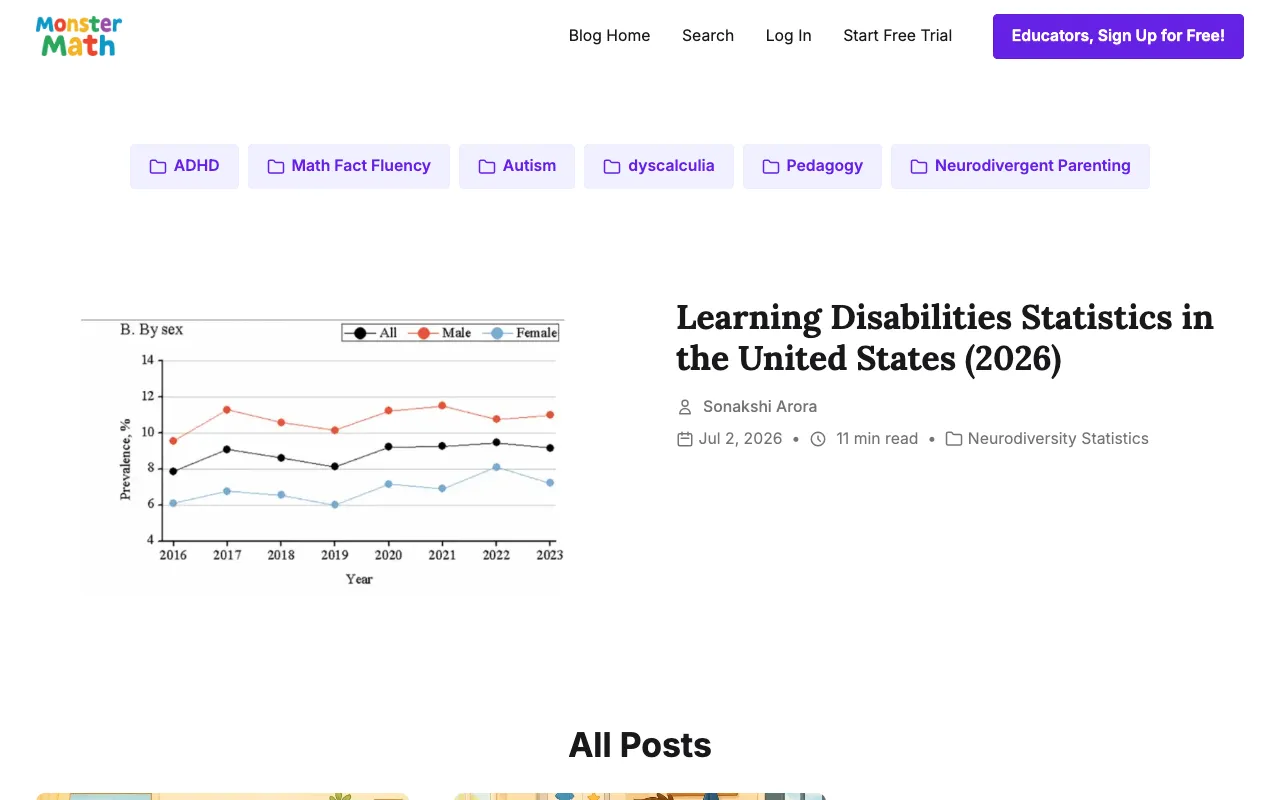The height and width of the screenshot is (800, 1280).
Task: Click folder icon on ADHD tag
Action: point(158,166)
